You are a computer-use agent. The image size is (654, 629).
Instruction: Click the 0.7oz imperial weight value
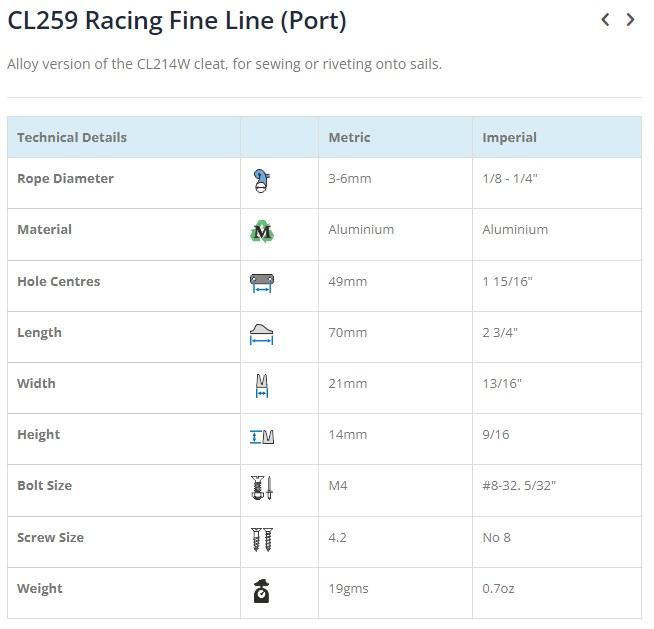tap(498, 589)
